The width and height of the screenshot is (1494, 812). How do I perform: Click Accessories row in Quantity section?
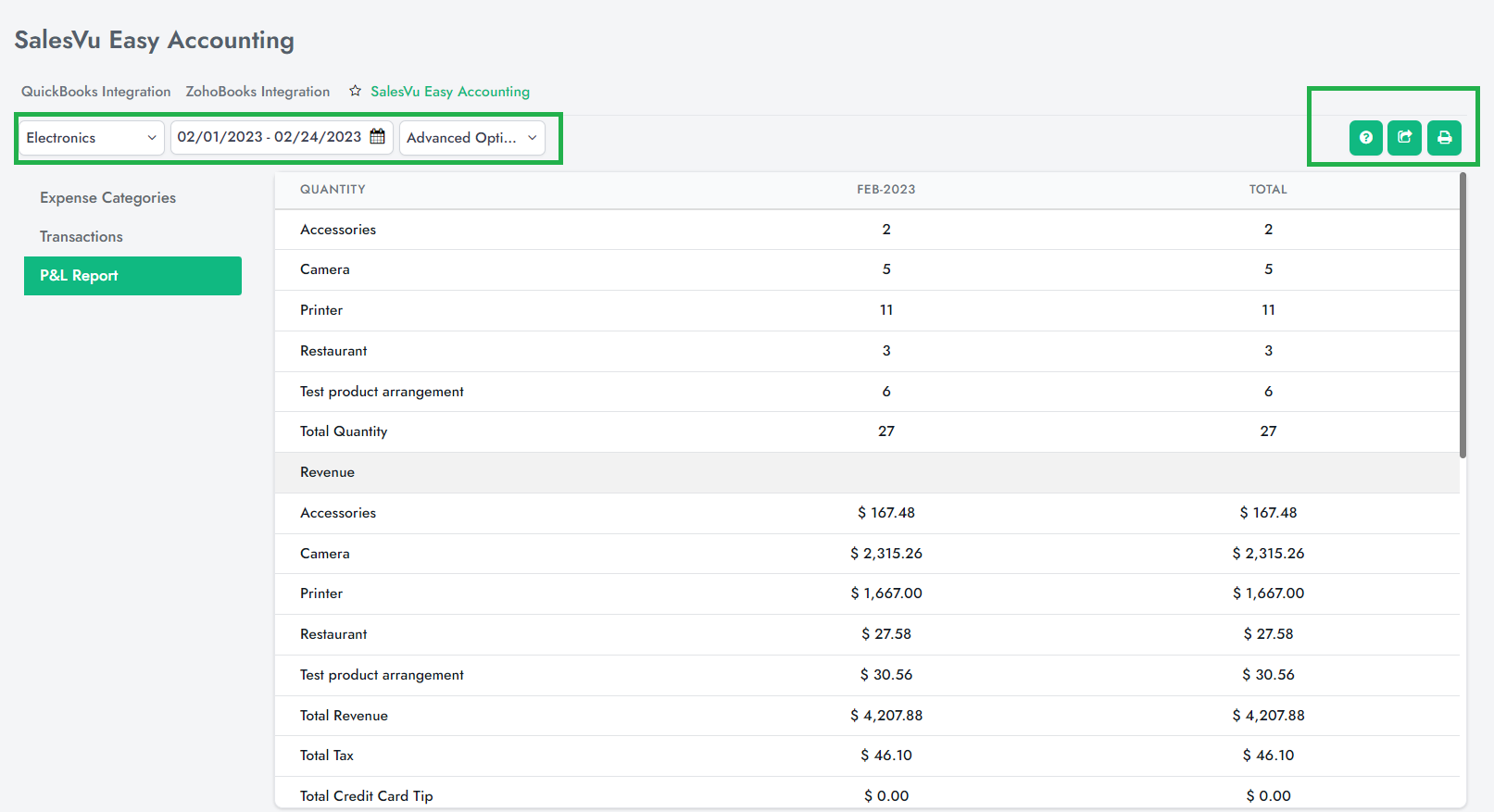pyautogui.click(x=867, y=230)
